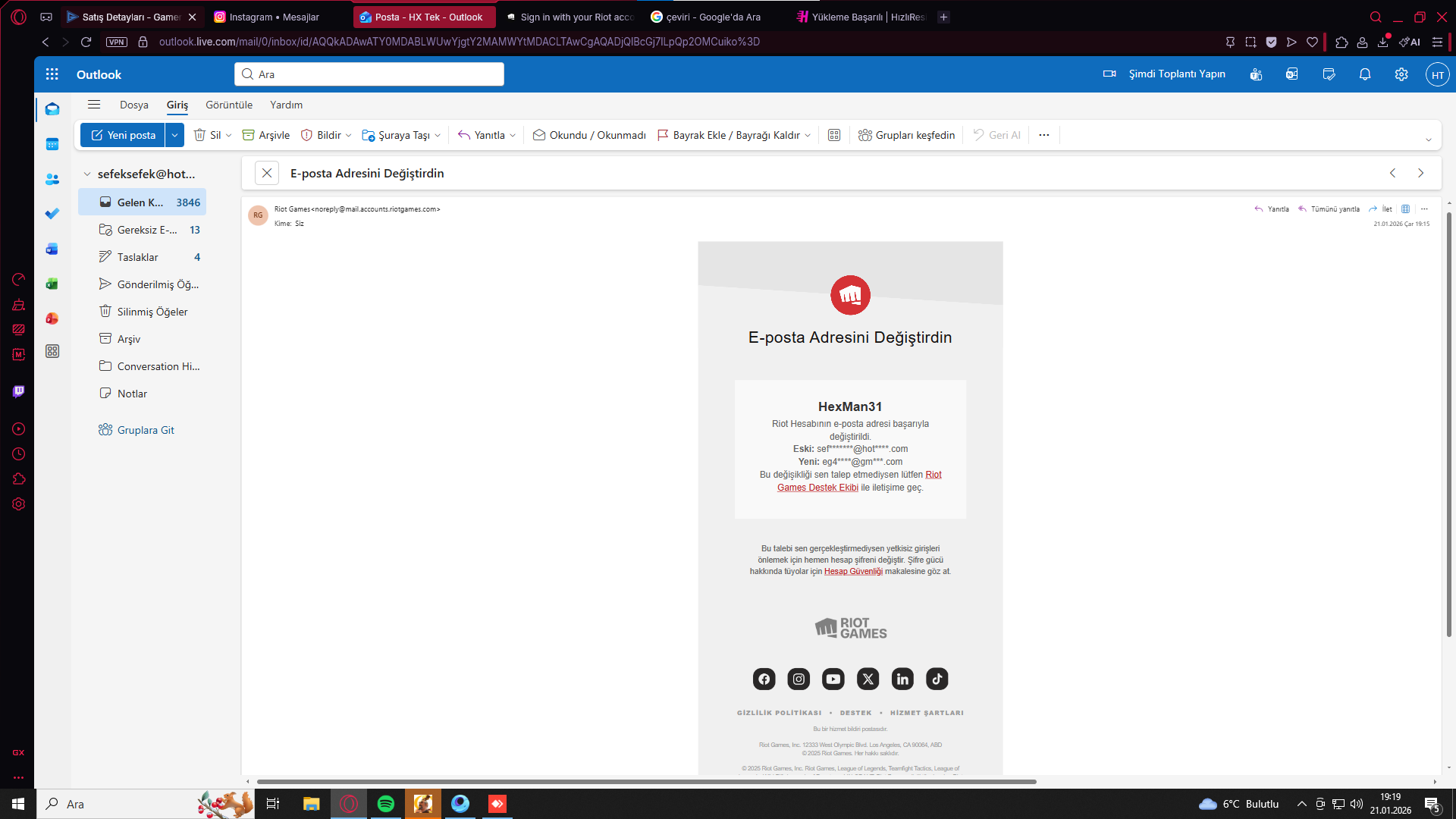1456x819 pixels.
Task: Open the Silinmiş Öğeler folder
Action: [142, 312]
